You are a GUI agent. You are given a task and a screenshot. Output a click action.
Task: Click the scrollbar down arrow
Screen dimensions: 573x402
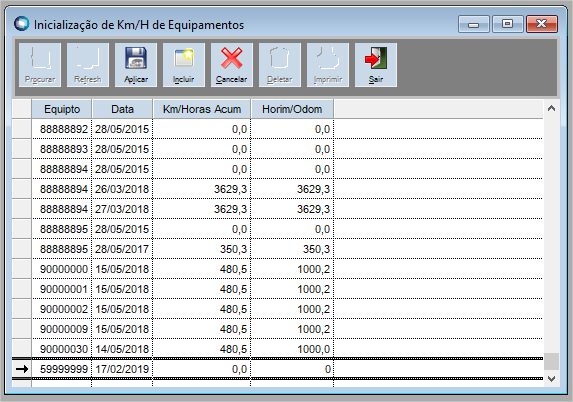coord(551,379)
